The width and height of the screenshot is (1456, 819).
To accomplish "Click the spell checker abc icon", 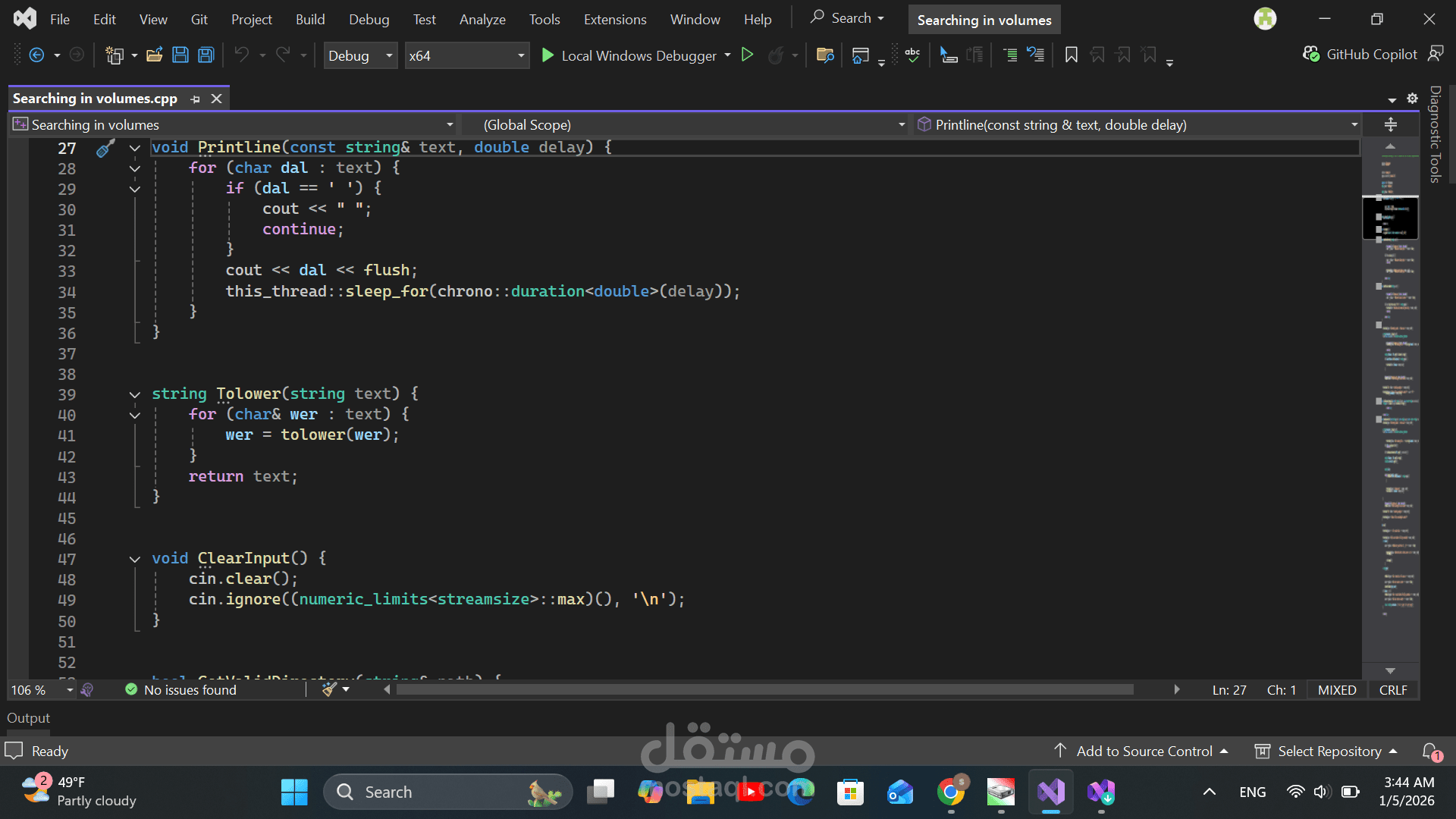I will pos(912,55).
